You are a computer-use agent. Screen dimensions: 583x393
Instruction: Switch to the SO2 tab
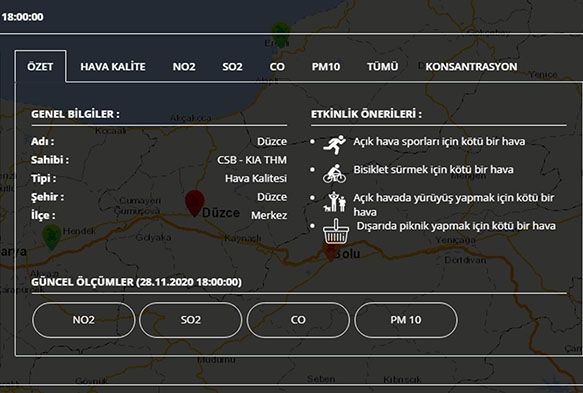[x=232, y=67]
